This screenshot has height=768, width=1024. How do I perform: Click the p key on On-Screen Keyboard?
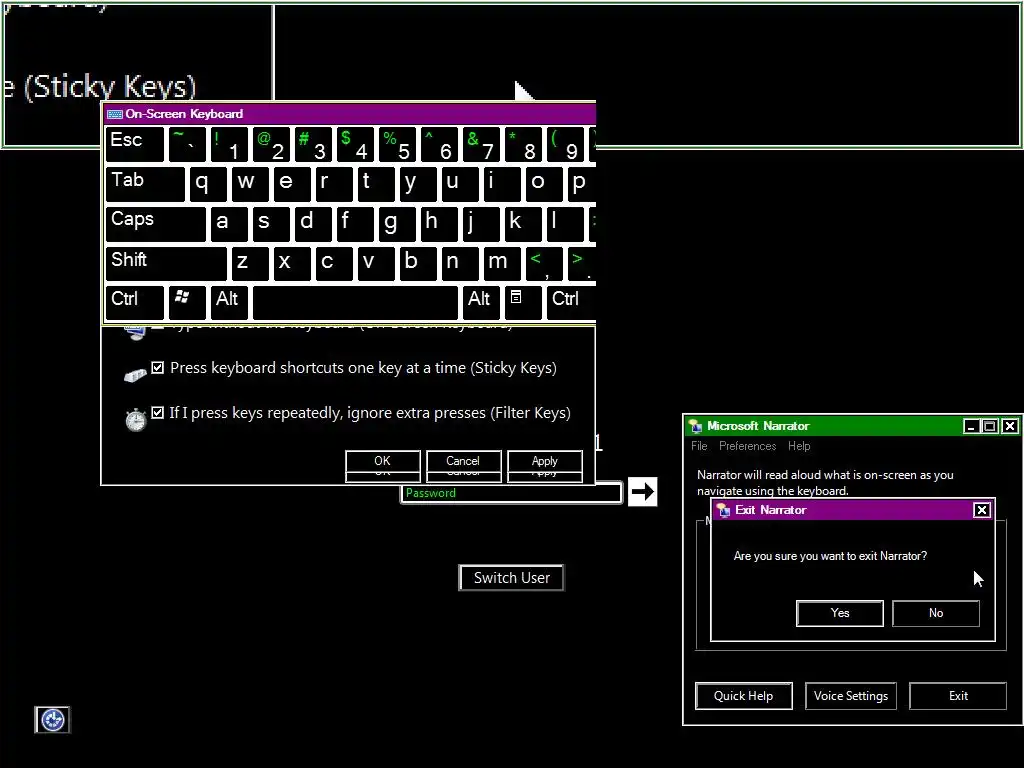581,184
